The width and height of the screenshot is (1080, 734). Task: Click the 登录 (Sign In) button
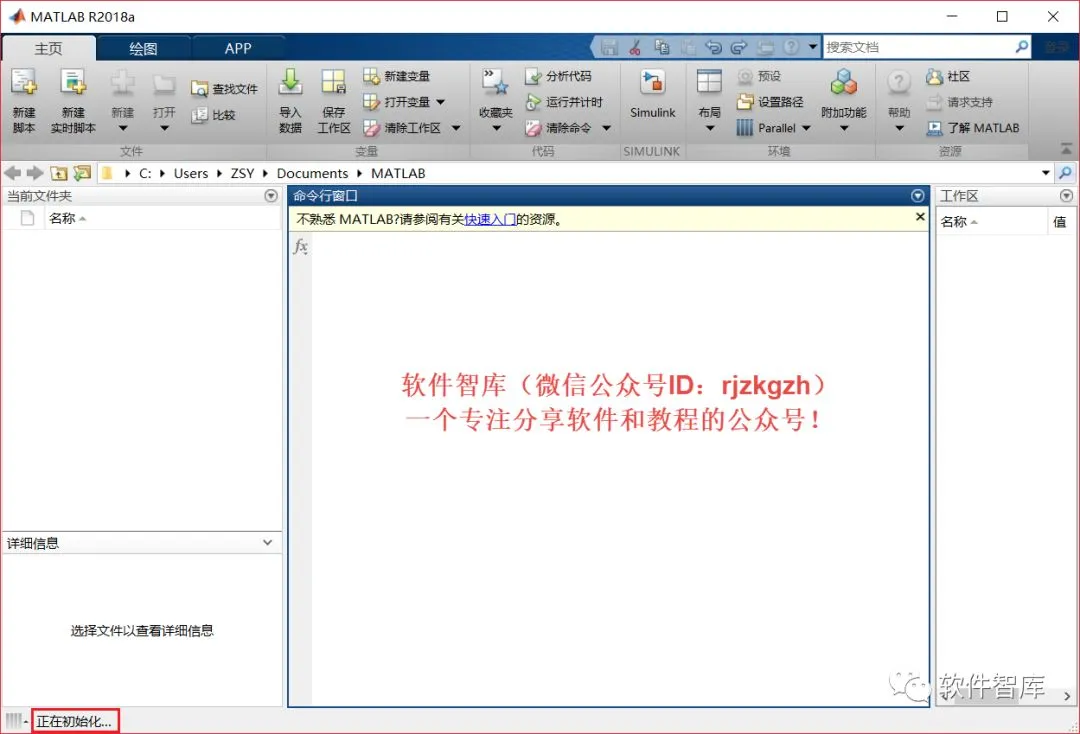[x=1056, y=47]
